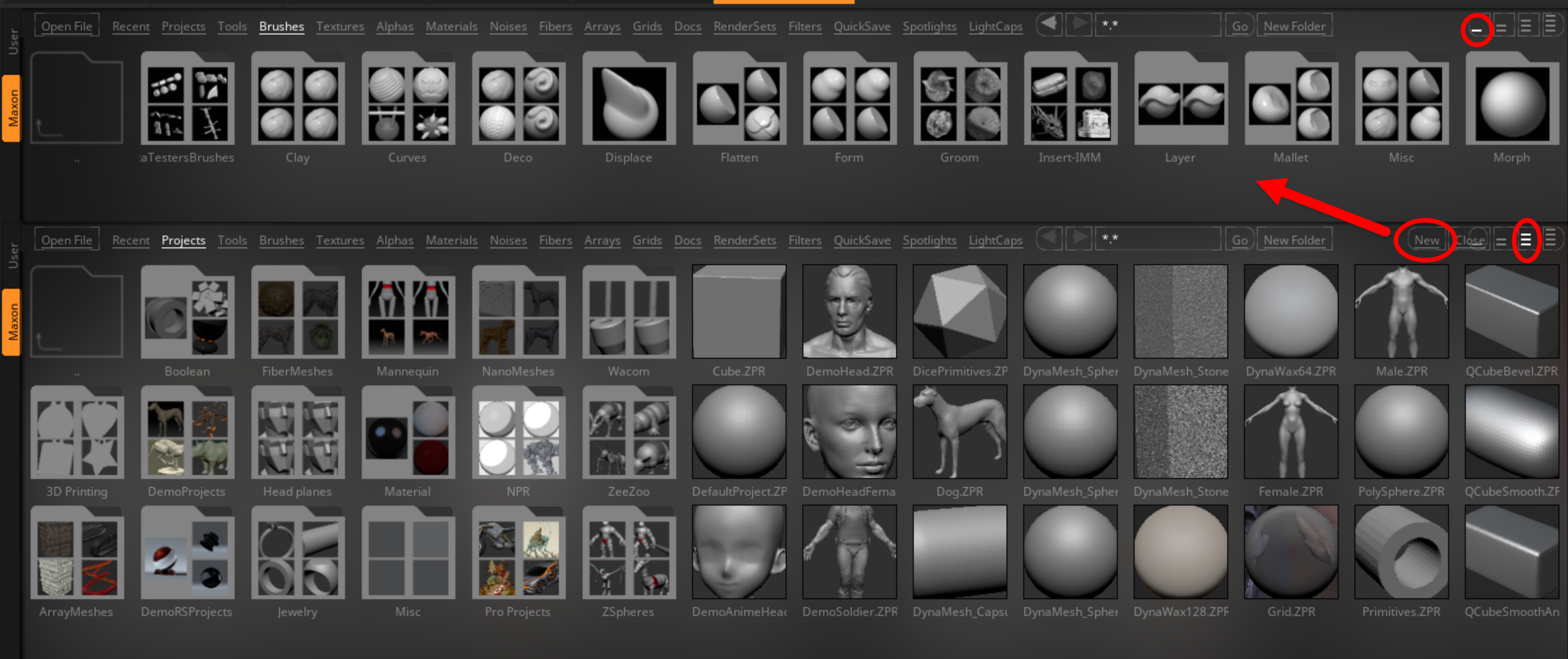
Task: Click the search filter field in upper panel
Action: coord(1158,26)
